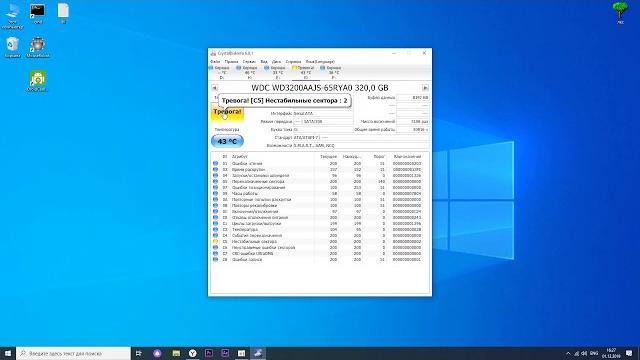Open the notification center icon

(x=629, y=353)
